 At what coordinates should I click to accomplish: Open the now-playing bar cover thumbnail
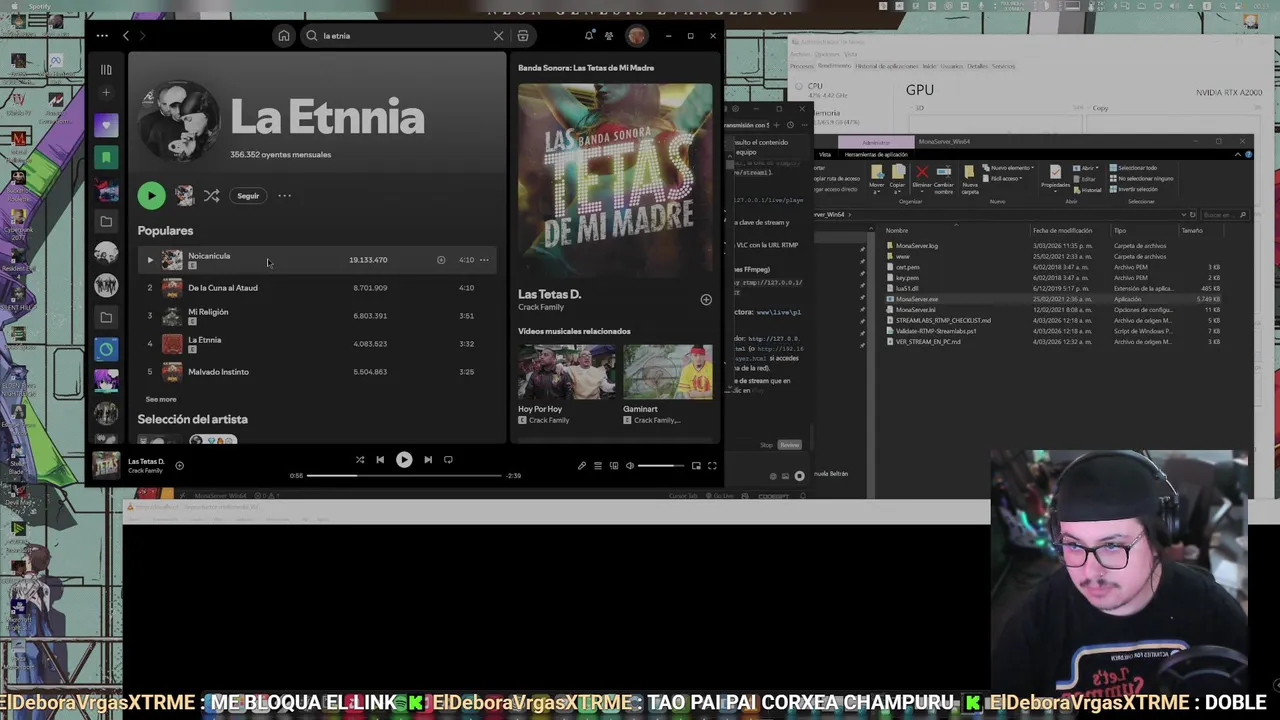point(106,465)
